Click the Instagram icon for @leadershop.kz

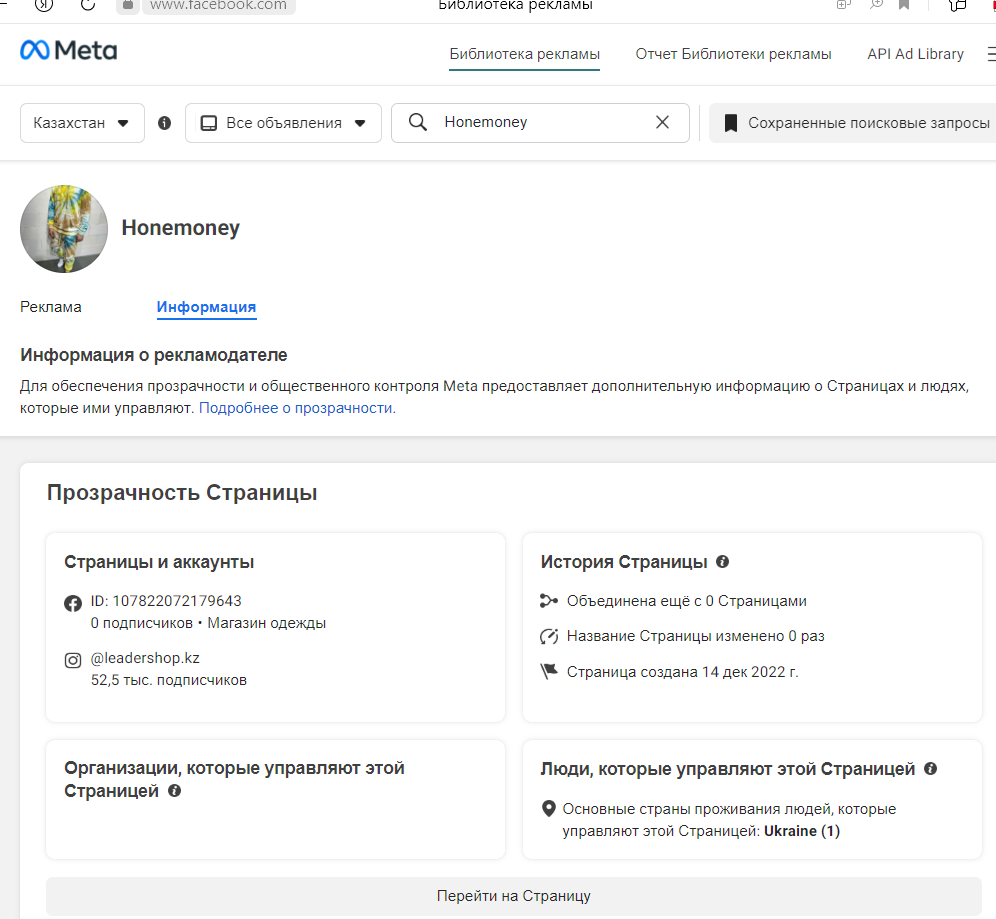pos(73,660)
